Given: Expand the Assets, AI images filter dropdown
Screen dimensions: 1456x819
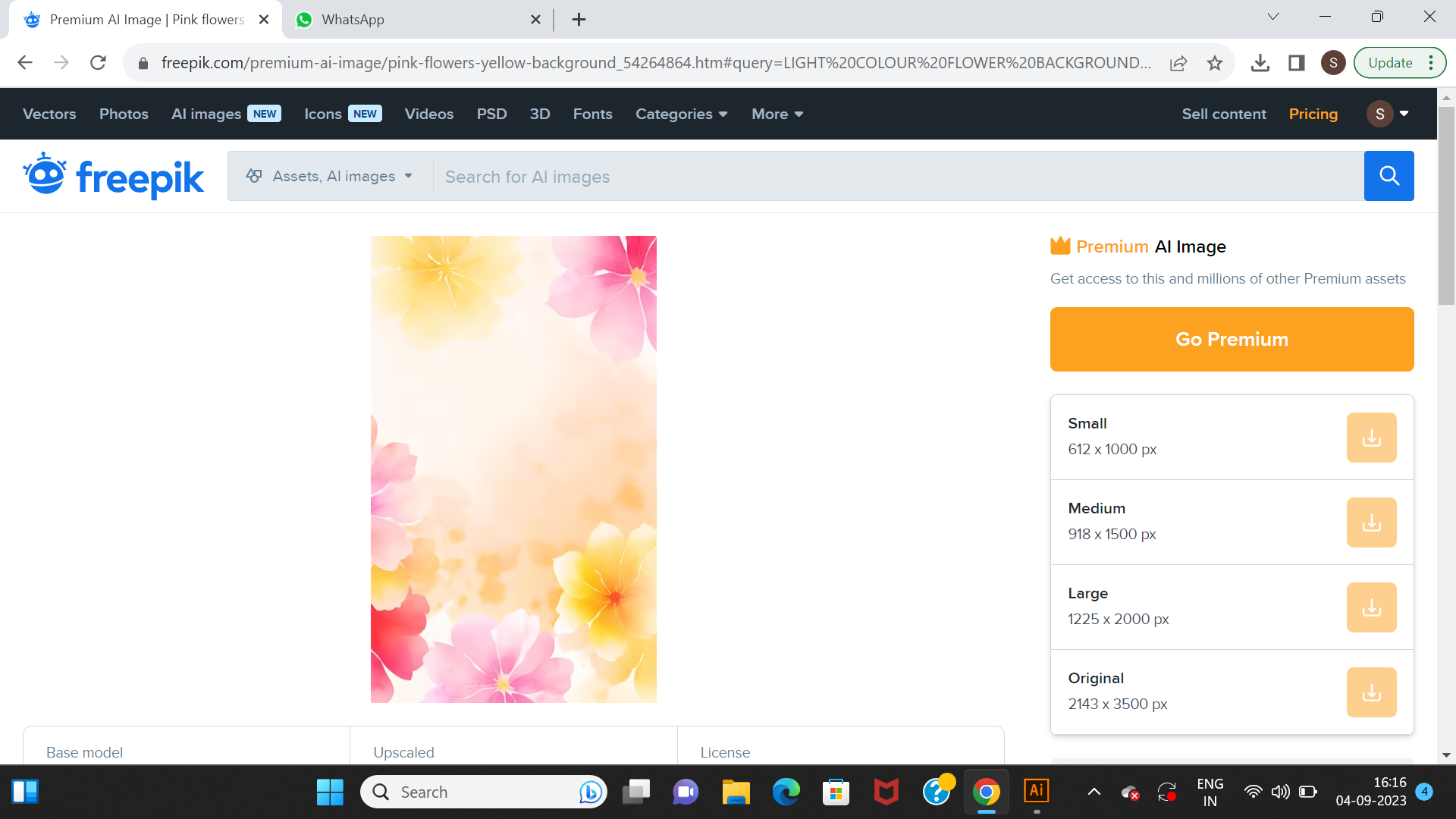Looking at the screenshot, I should click(x=330, y=176).
